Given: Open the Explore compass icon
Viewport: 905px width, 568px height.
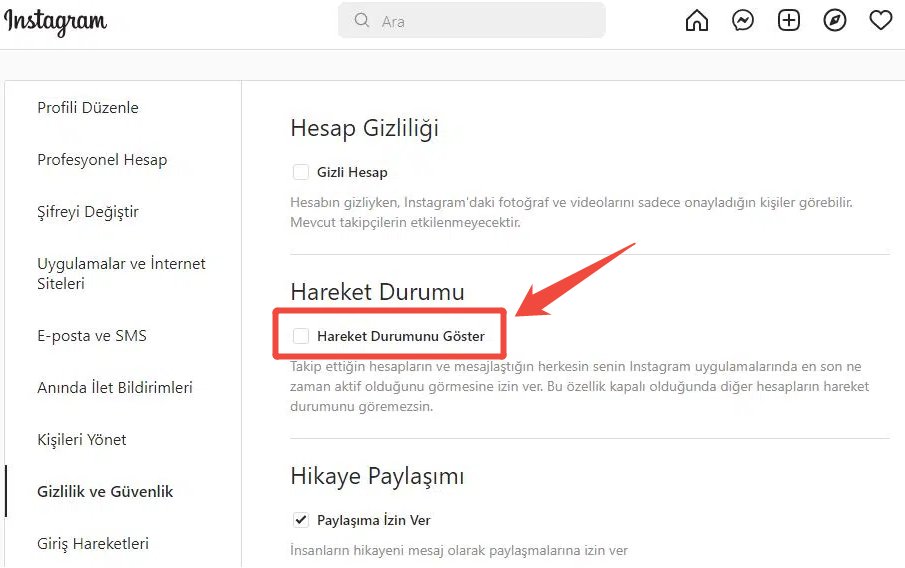Looking at the screenshot, I should 835,21.
